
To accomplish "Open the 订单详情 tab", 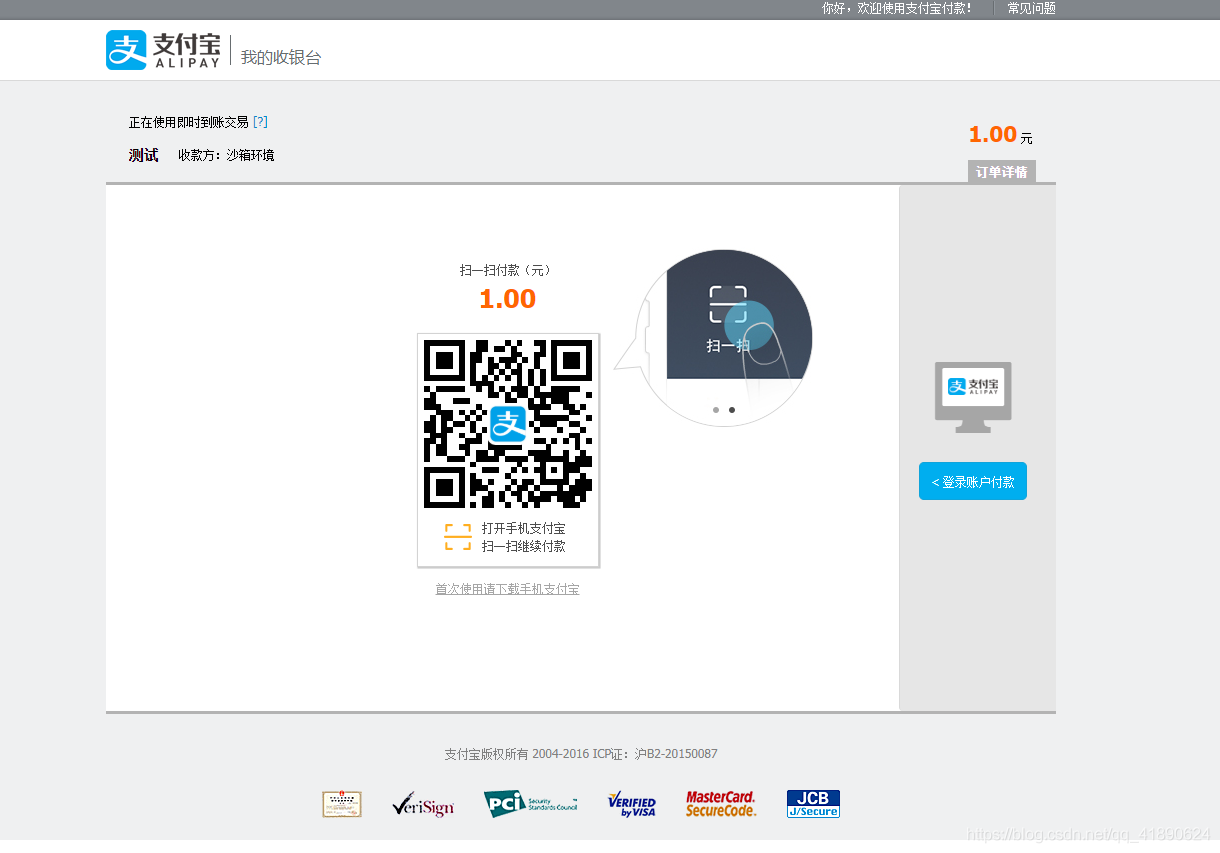I will point(1002,172).
